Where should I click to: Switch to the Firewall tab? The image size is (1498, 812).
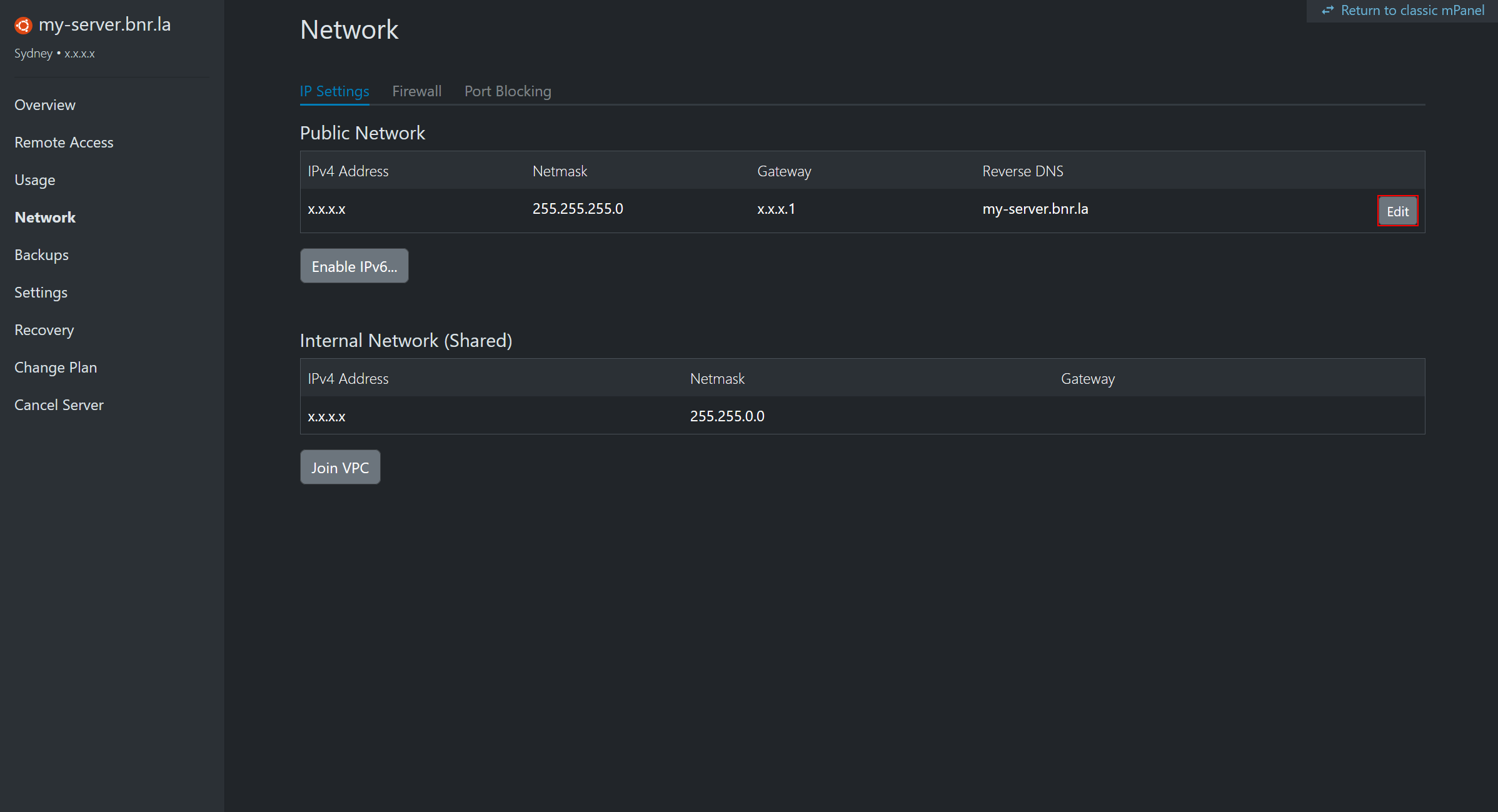(x=416, y=91)
